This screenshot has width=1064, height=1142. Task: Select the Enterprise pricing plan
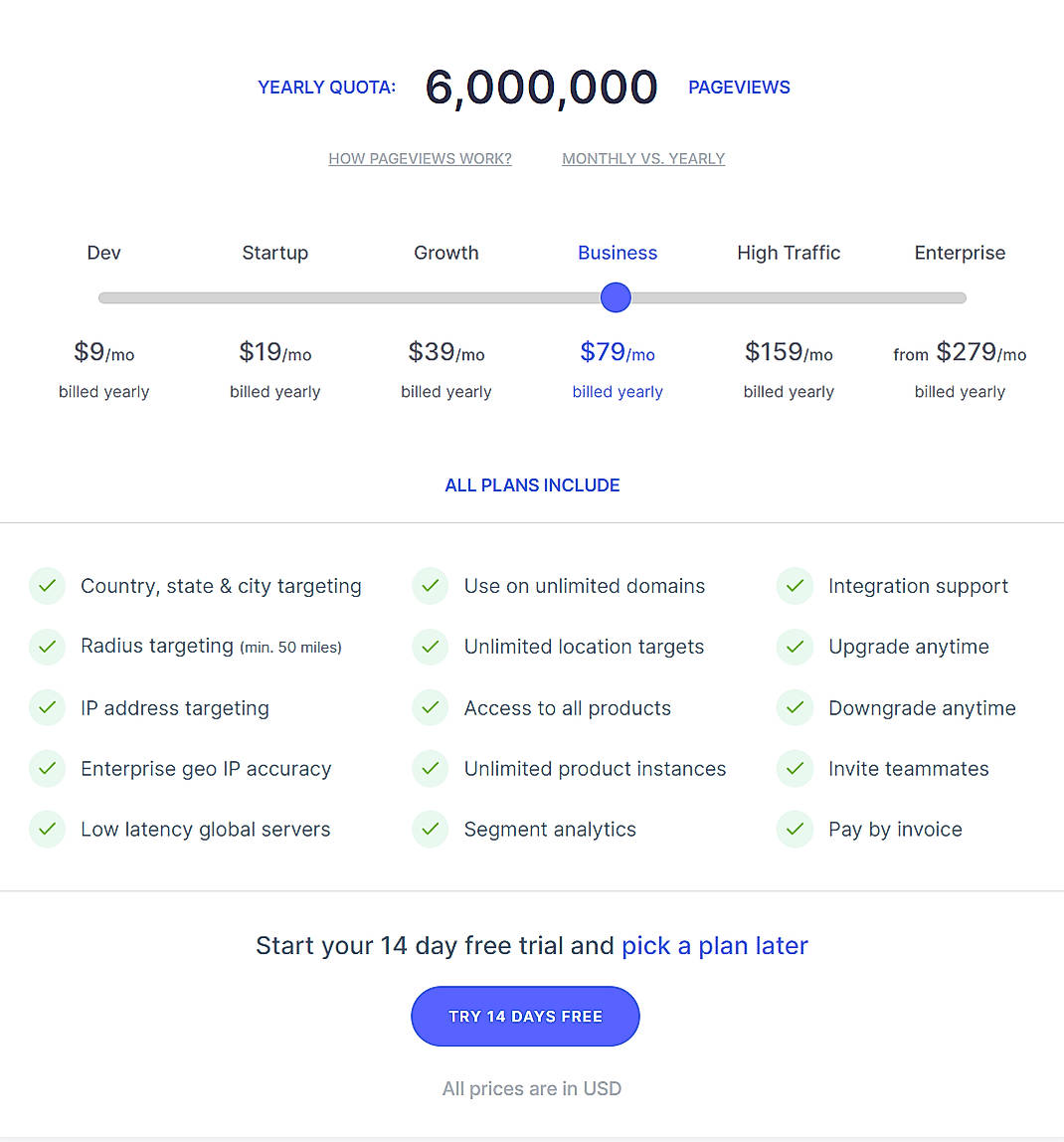[x=959, y=253]
